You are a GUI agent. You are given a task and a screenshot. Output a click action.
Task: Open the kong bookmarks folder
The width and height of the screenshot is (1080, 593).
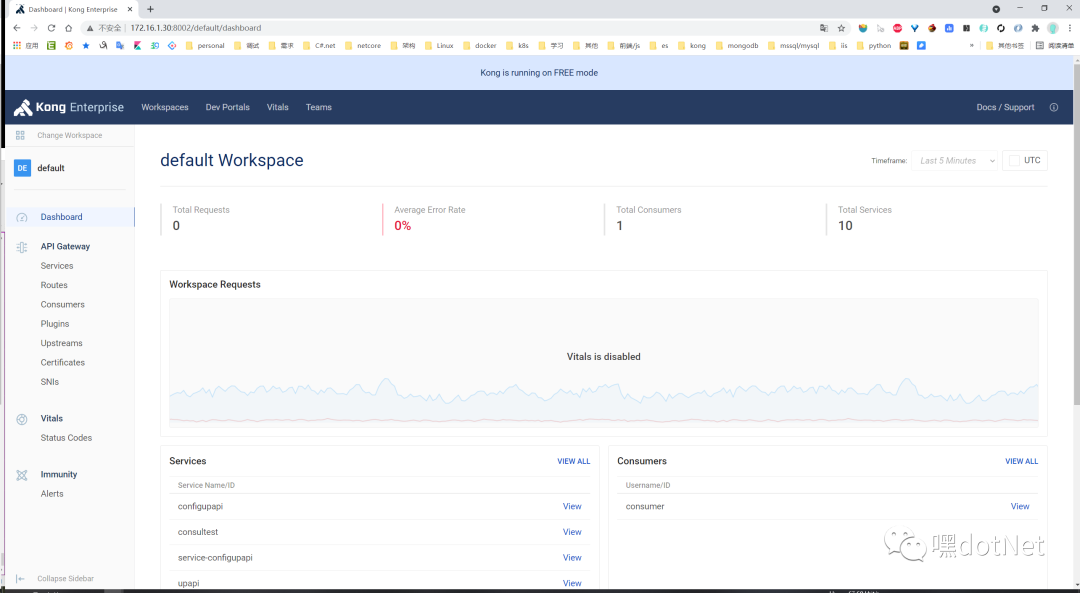tap(692, 45)
